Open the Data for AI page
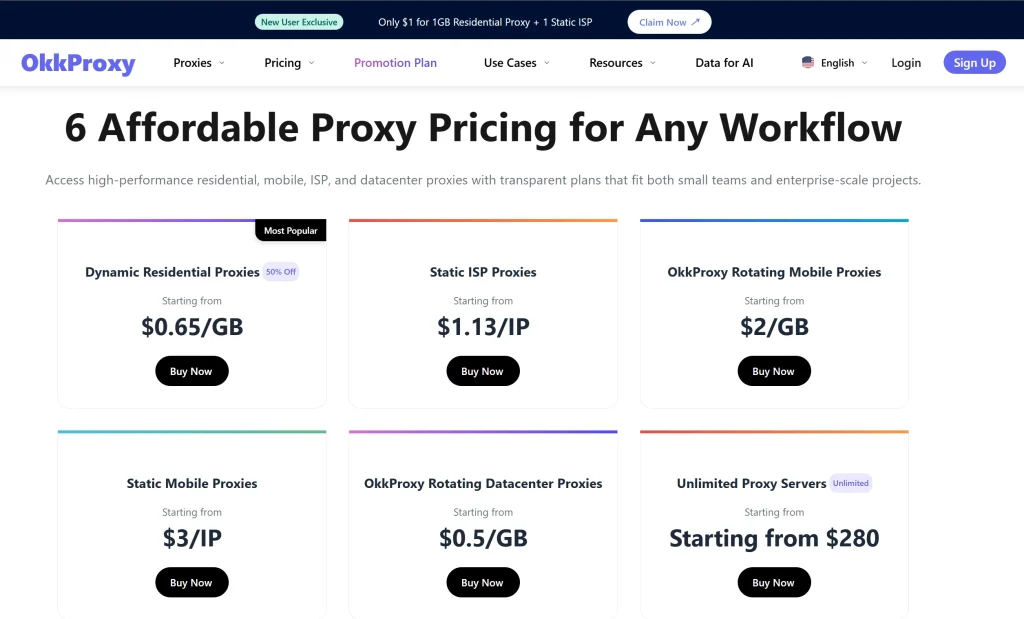The width and height of the screenshot is (1024, 619). 723,62
